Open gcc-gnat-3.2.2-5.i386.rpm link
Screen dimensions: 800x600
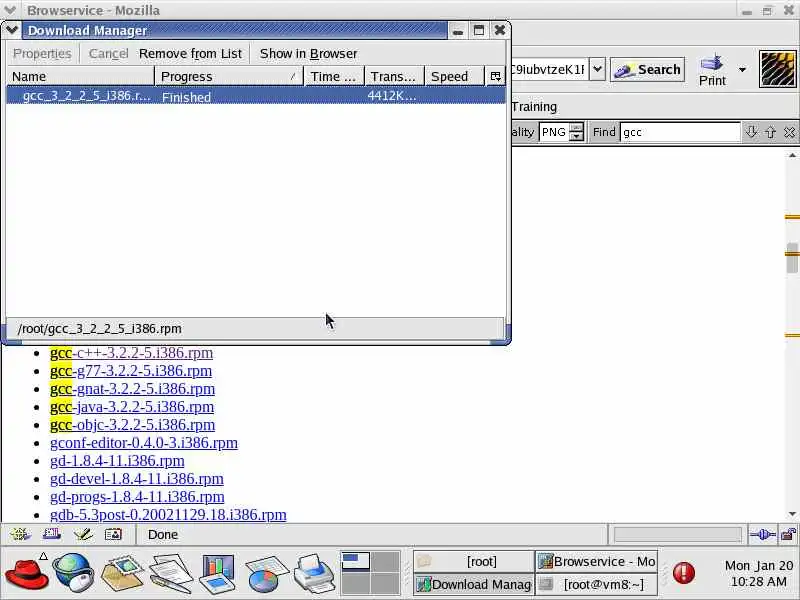click(x=132, y=389)
